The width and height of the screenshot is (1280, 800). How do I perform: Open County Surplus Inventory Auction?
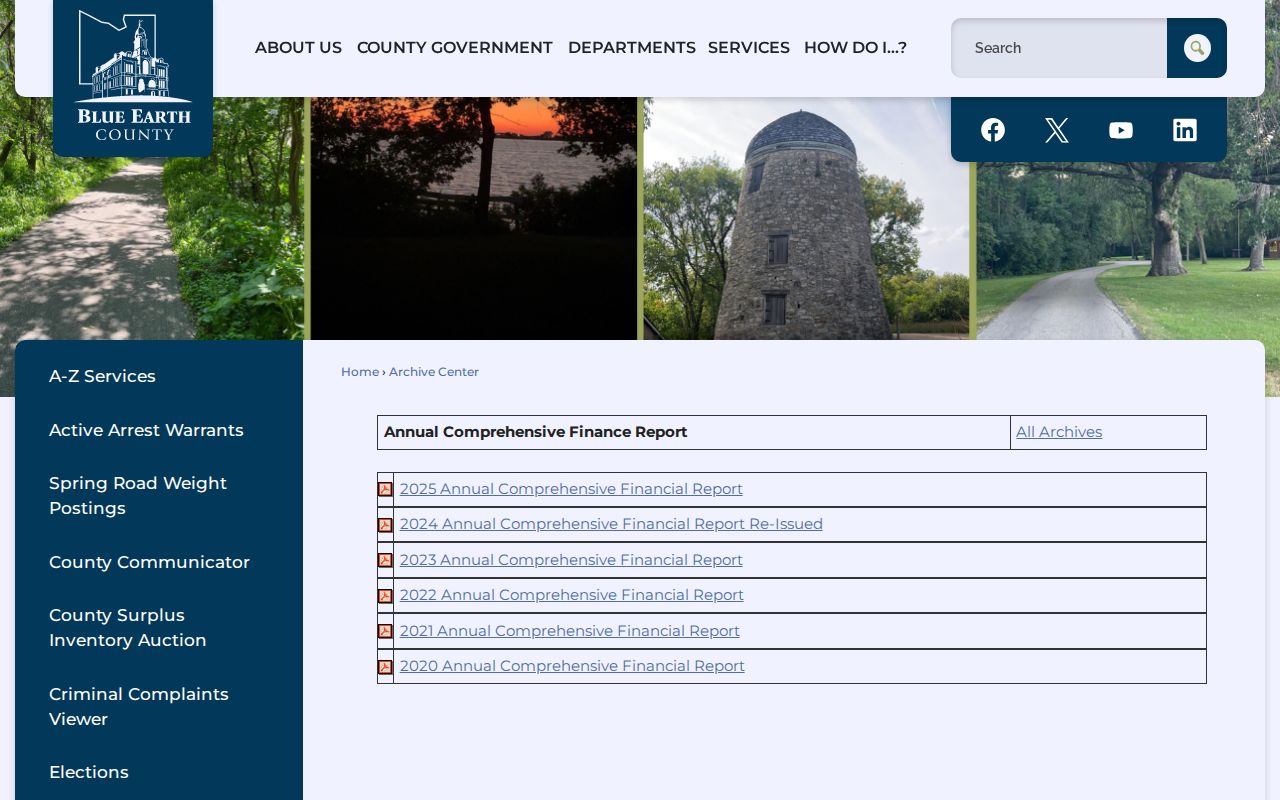pos(128,628)
